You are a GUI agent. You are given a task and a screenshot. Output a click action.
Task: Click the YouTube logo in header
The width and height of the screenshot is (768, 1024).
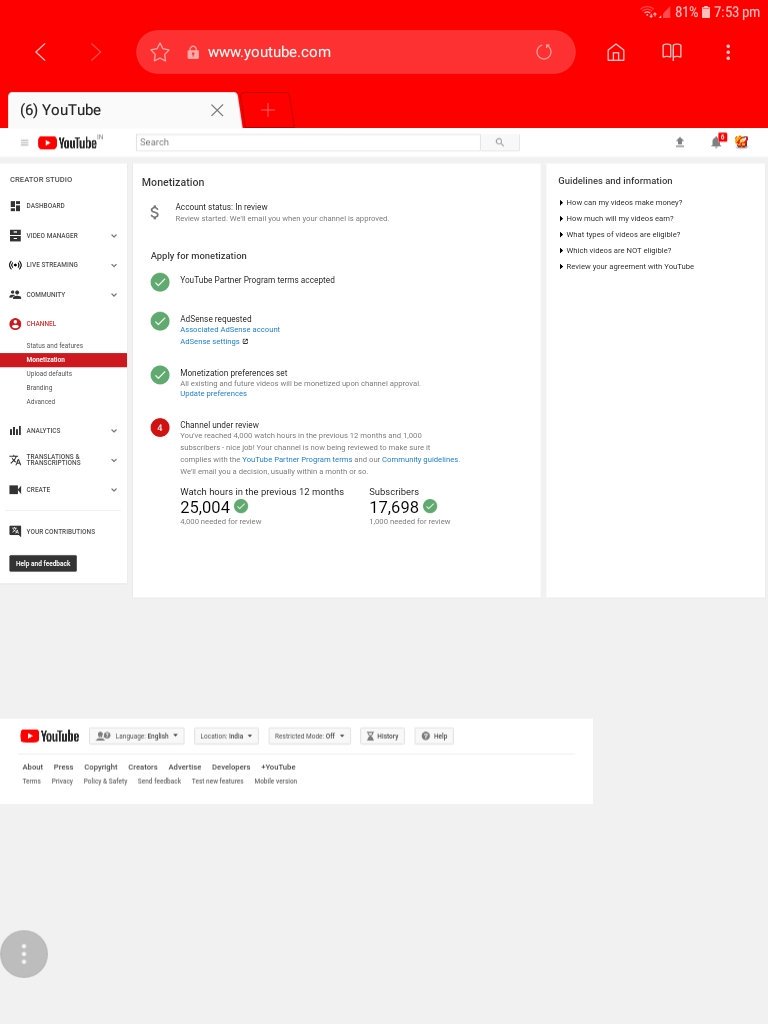click(x=67, y=142)
